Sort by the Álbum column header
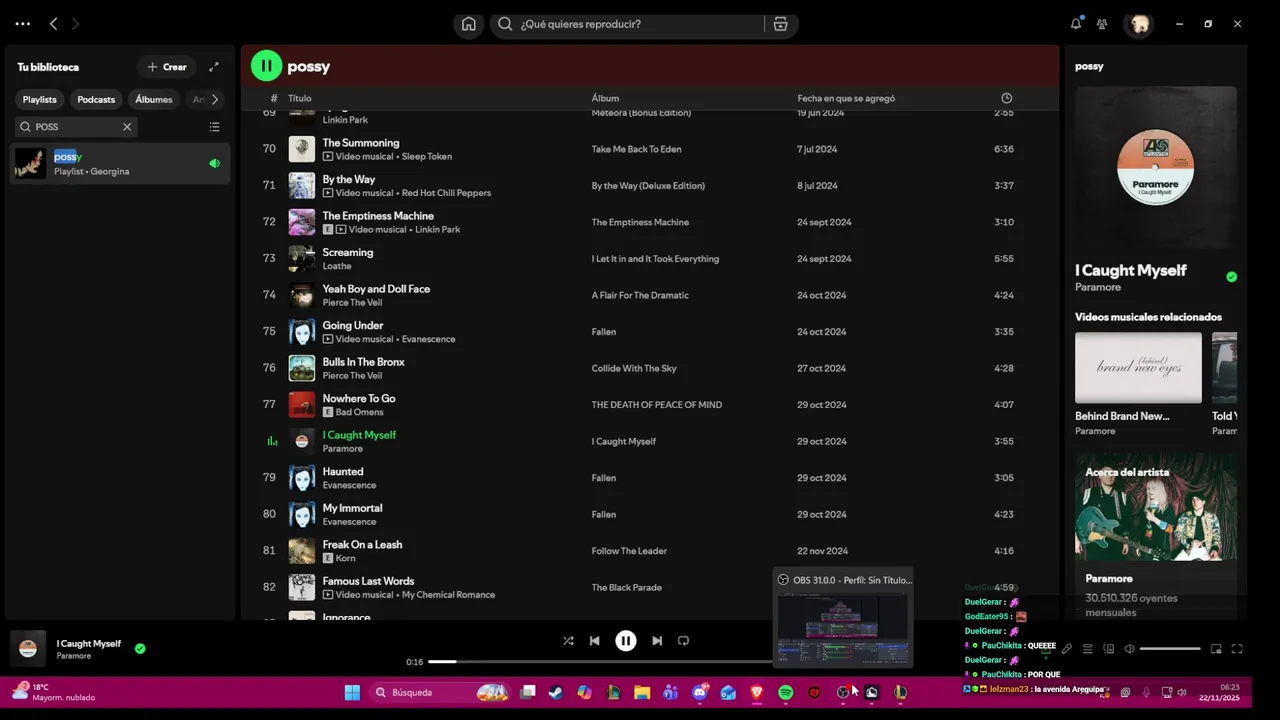 pos(605,98)
